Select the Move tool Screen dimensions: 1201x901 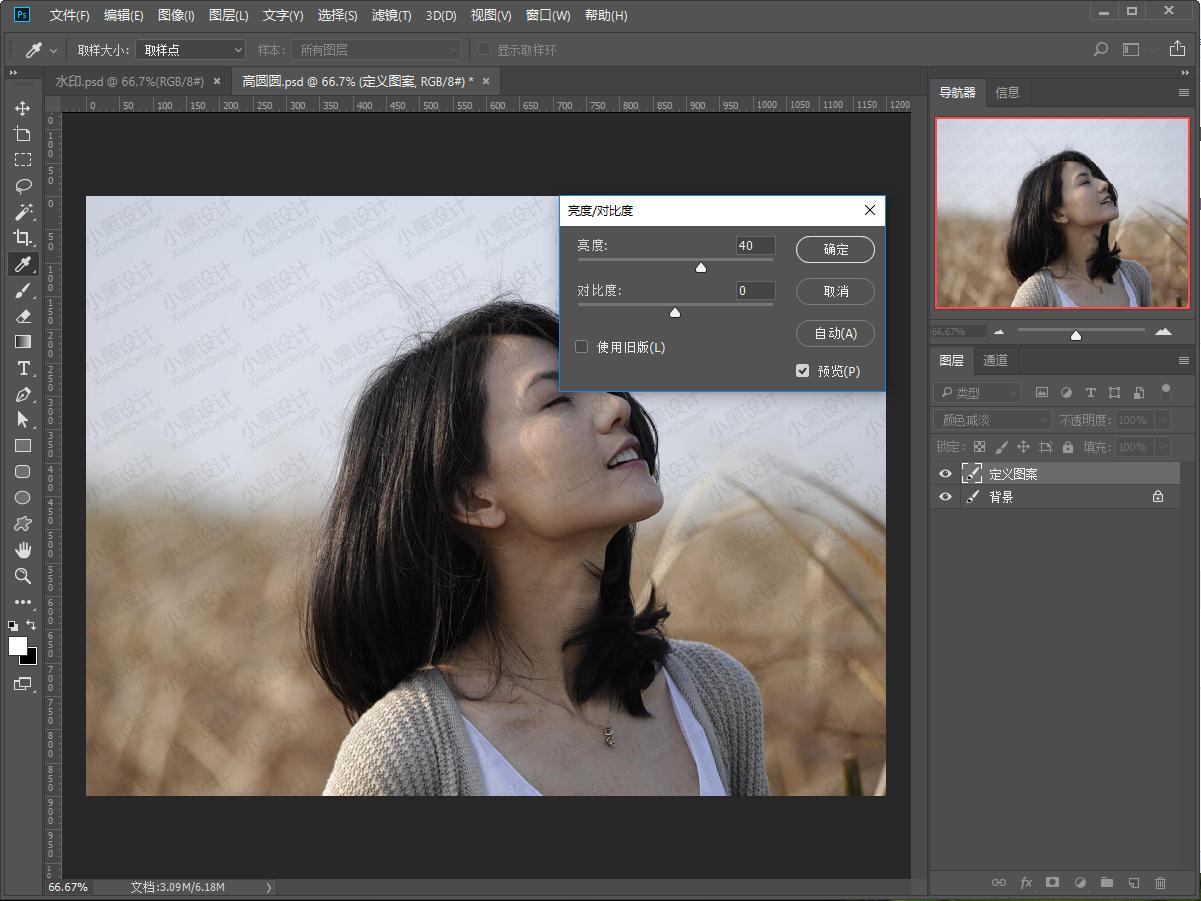pos(22,108)
